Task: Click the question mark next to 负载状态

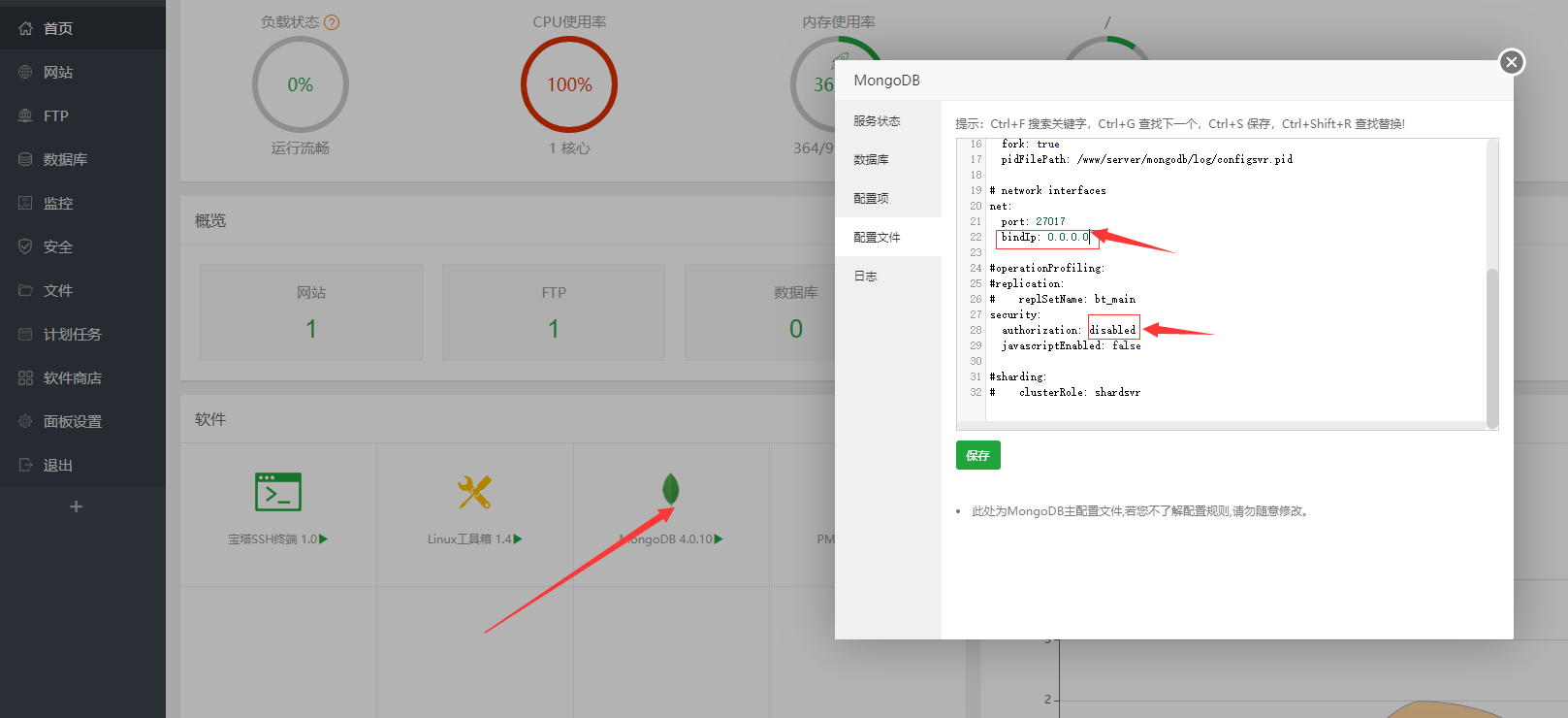Action: (332, 22)
